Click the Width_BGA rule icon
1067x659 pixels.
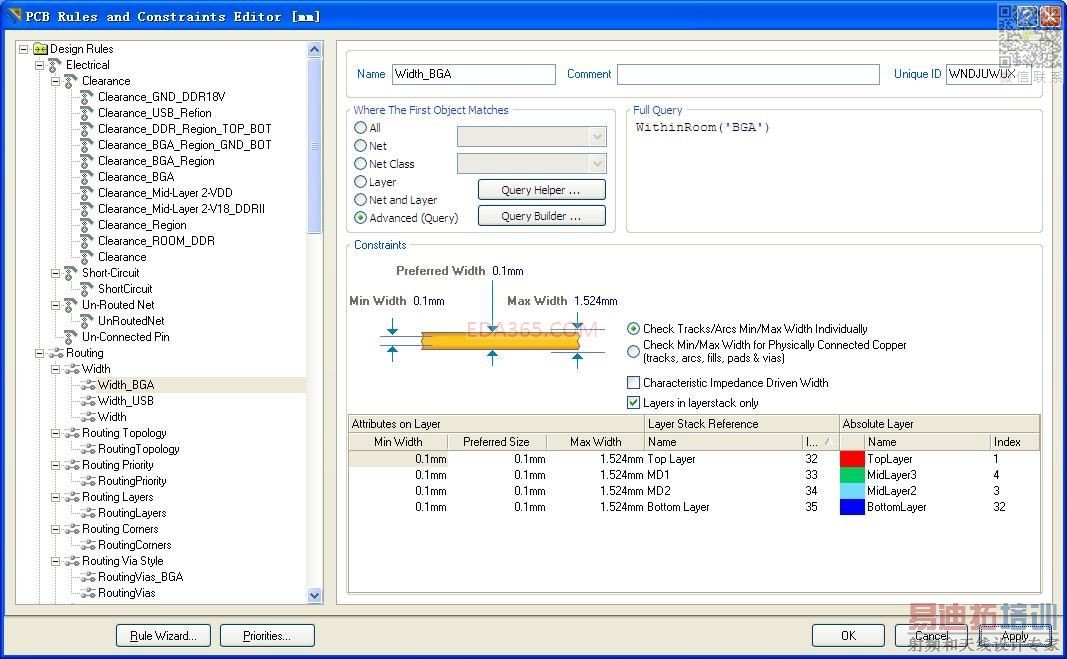88,385
